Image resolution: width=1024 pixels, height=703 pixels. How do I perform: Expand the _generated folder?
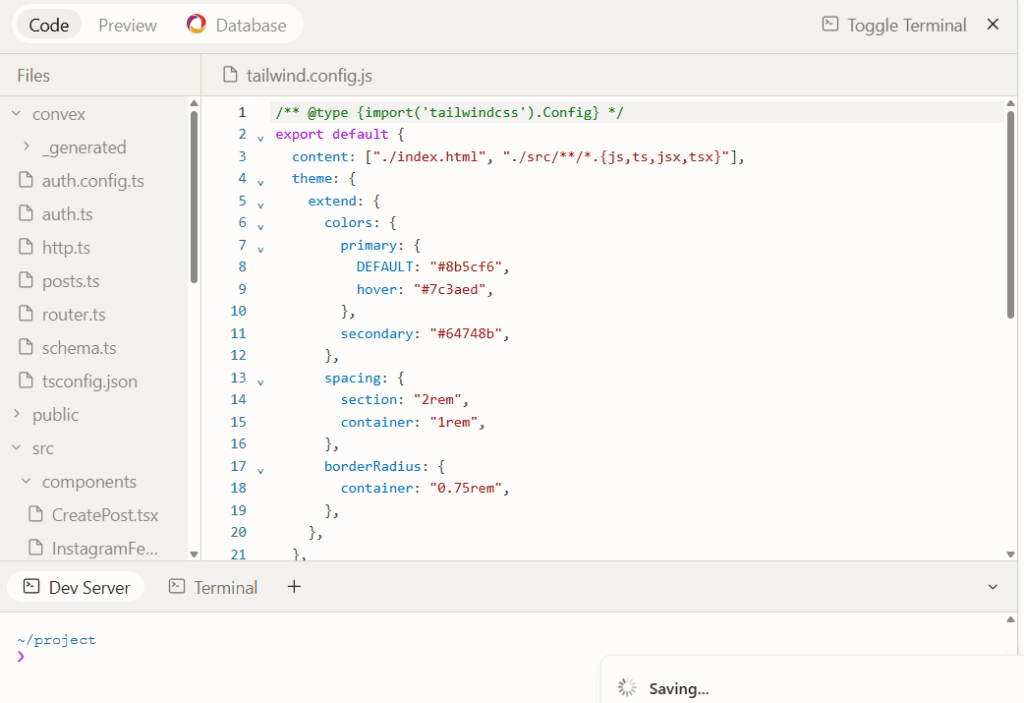[26, 147]
